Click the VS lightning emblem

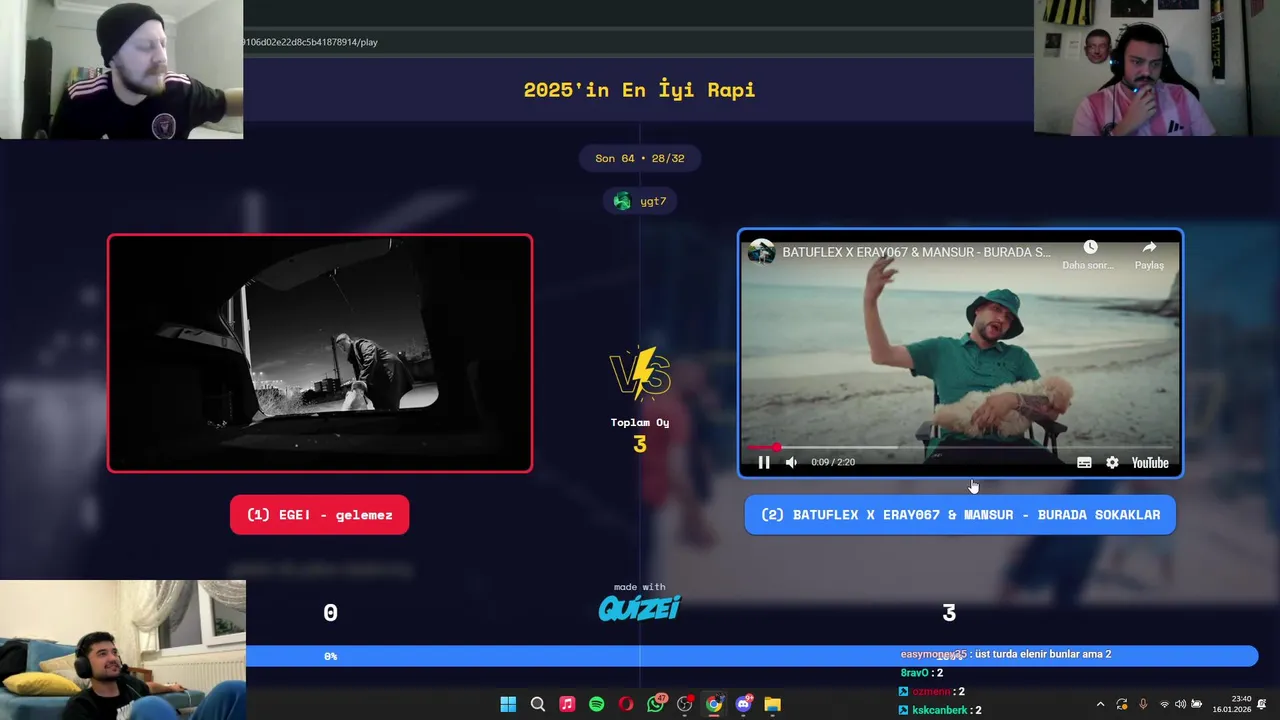tap(640, 372)
